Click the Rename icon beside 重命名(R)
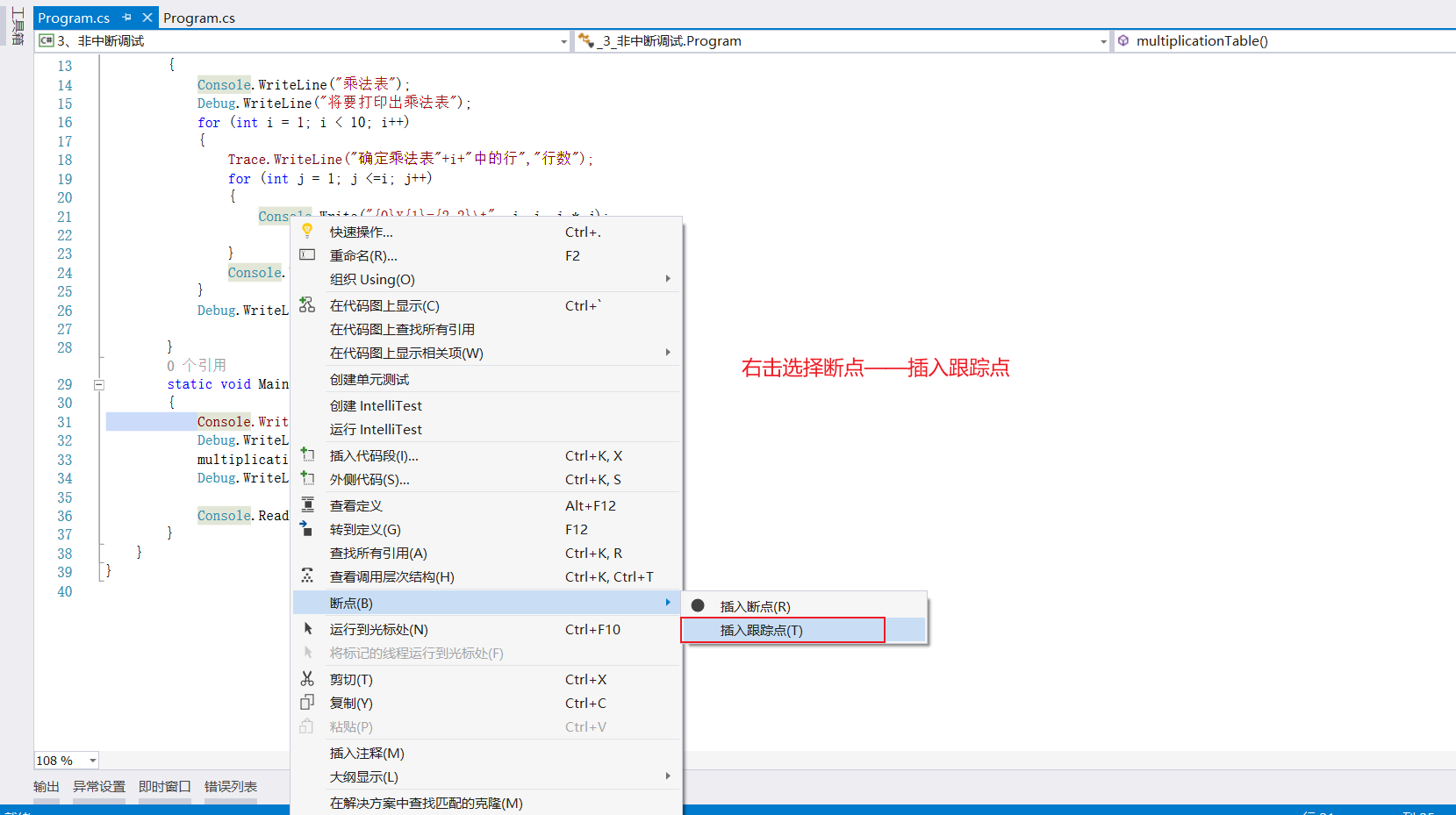 (307, 255)
